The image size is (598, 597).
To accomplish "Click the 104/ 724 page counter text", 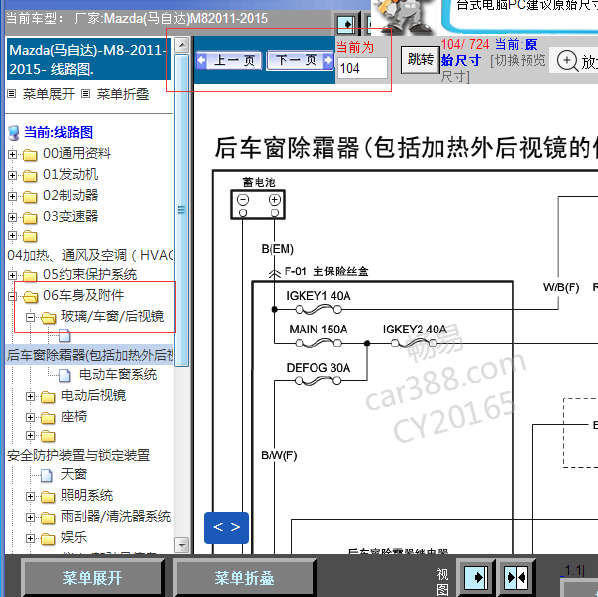I will coord(465,44).
